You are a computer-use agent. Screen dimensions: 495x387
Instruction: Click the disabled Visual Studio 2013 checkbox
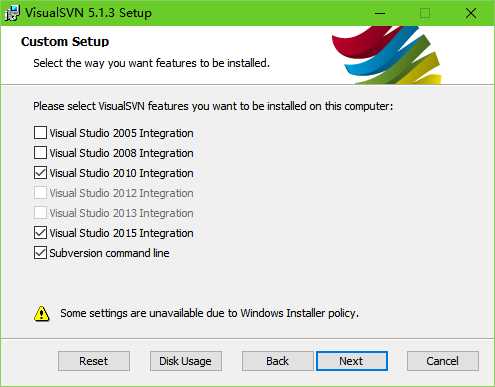(40, 213)
